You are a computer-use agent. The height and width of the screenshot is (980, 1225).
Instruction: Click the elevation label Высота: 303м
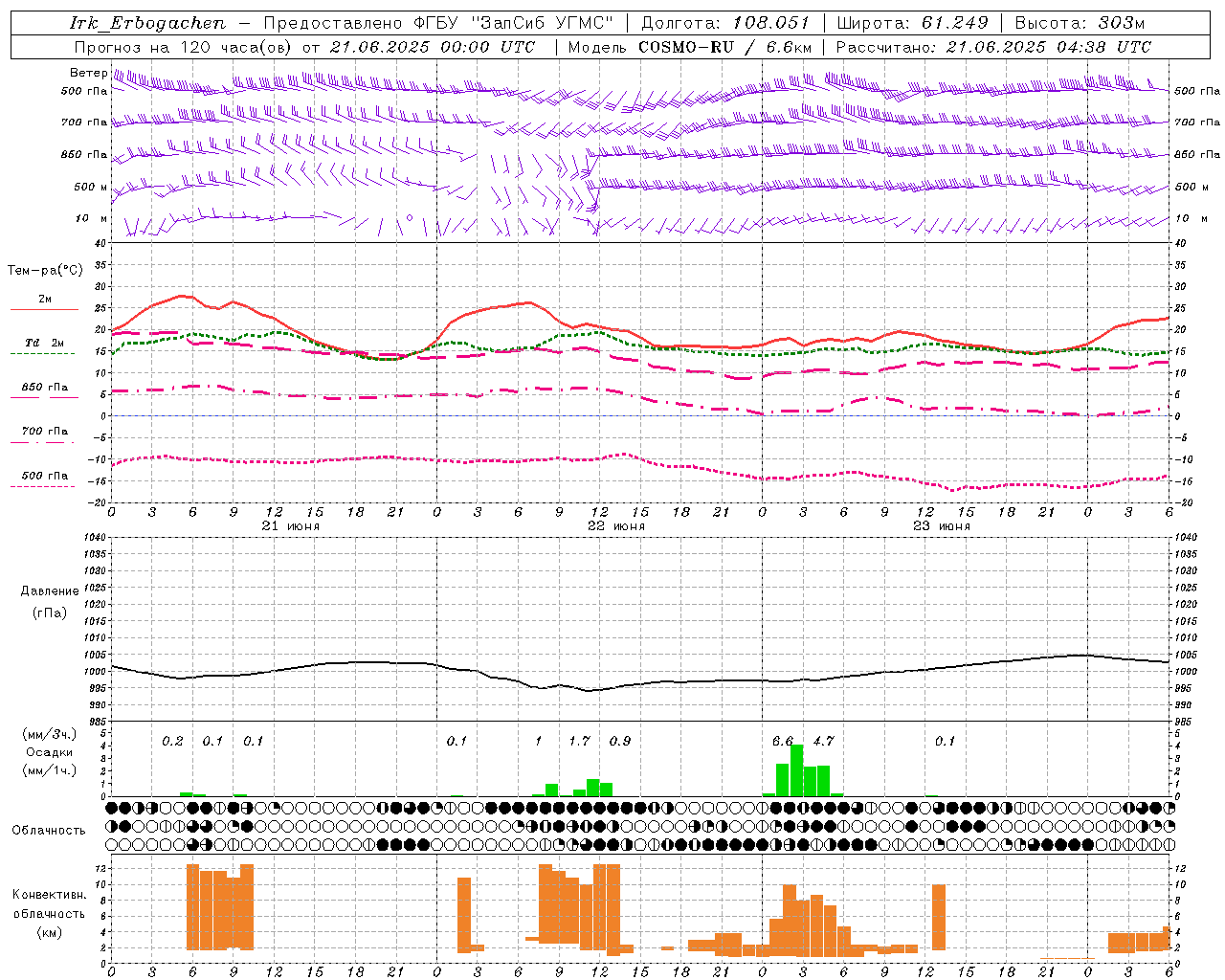click(1080, 23)
